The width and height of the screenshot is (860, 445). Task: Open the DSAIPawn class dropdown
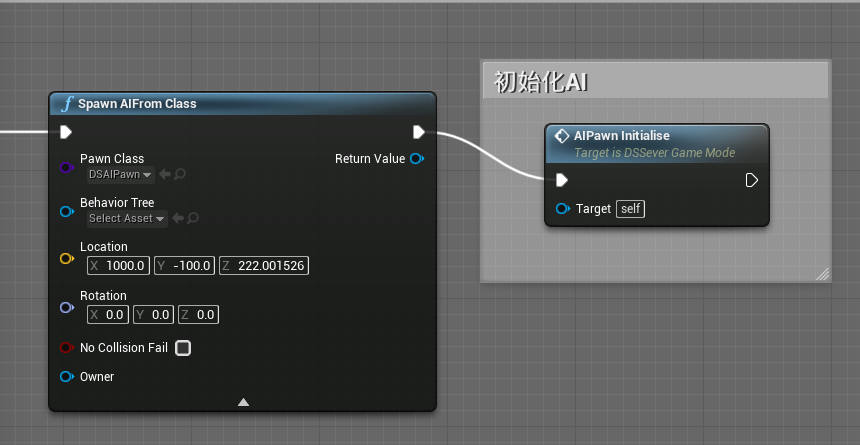tap(121, 174)
